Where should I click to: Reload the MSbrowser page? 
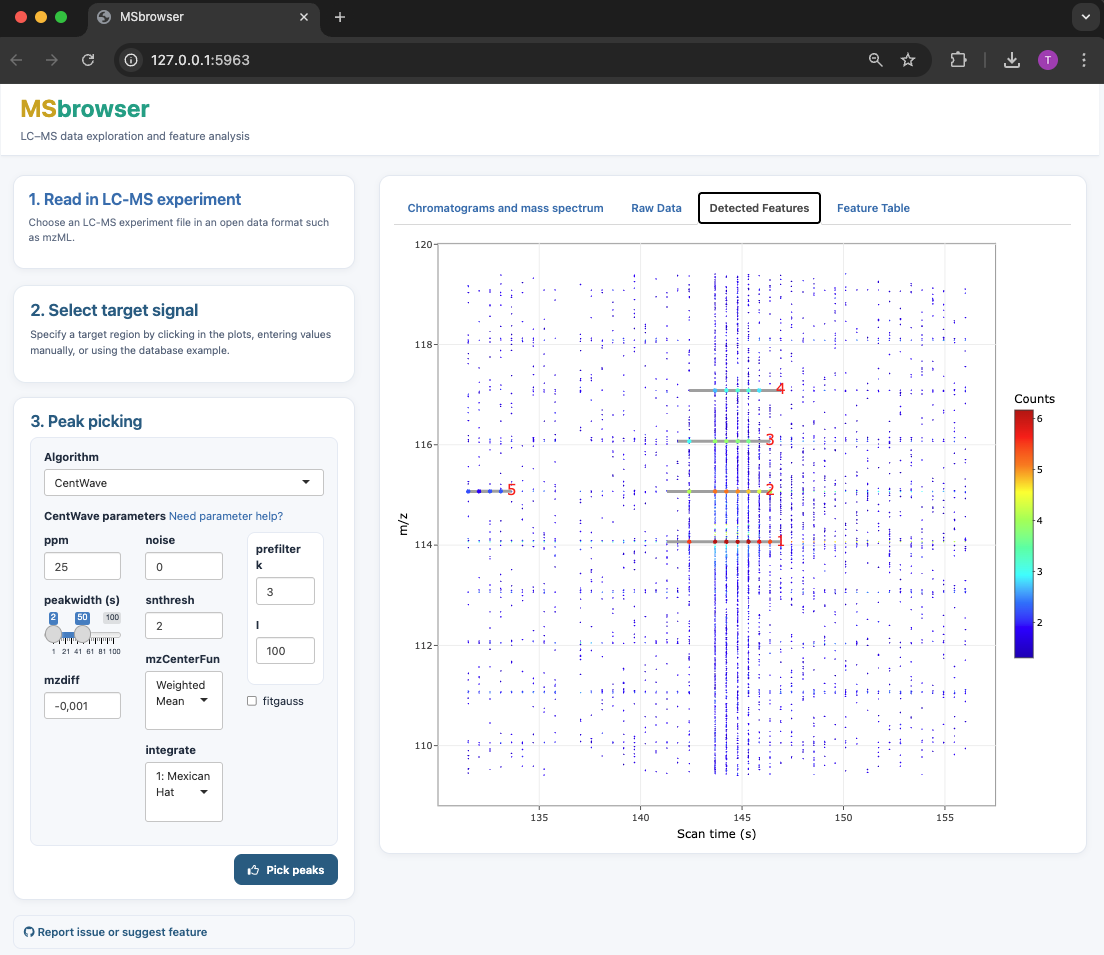coord(87,60)
